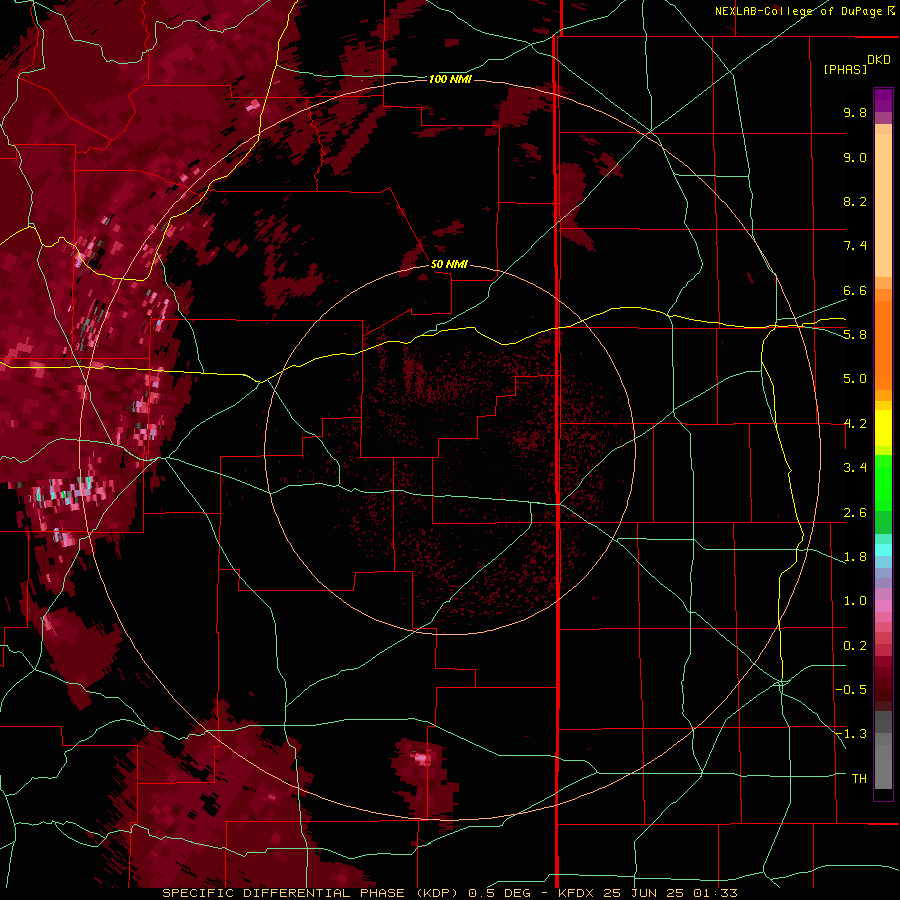Image resolution: width=900 pixels, height=900 pixels.
Task: Click the 100 NMI range ring label
Action: point(450,79)
